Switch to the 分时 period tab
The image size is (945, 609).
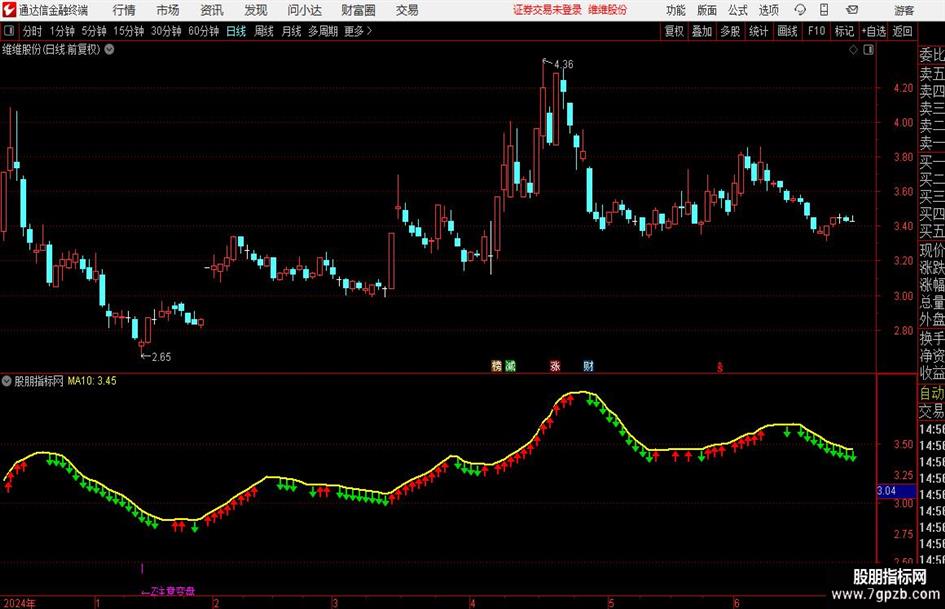(x=32, y=31)
